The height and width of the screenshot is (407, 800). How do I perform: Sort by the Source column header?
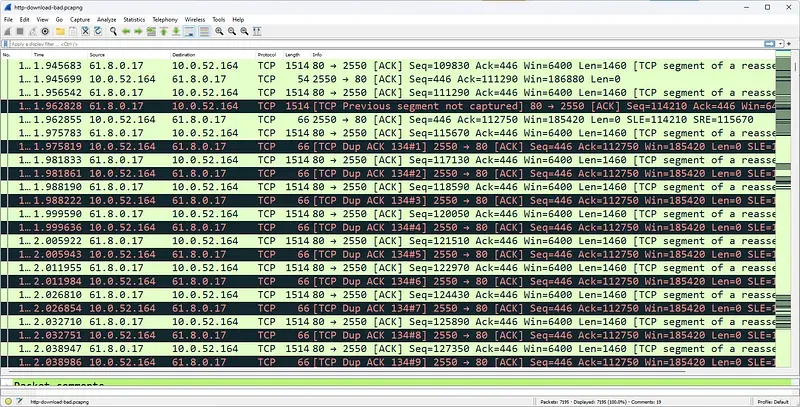(x=129, y=55)
